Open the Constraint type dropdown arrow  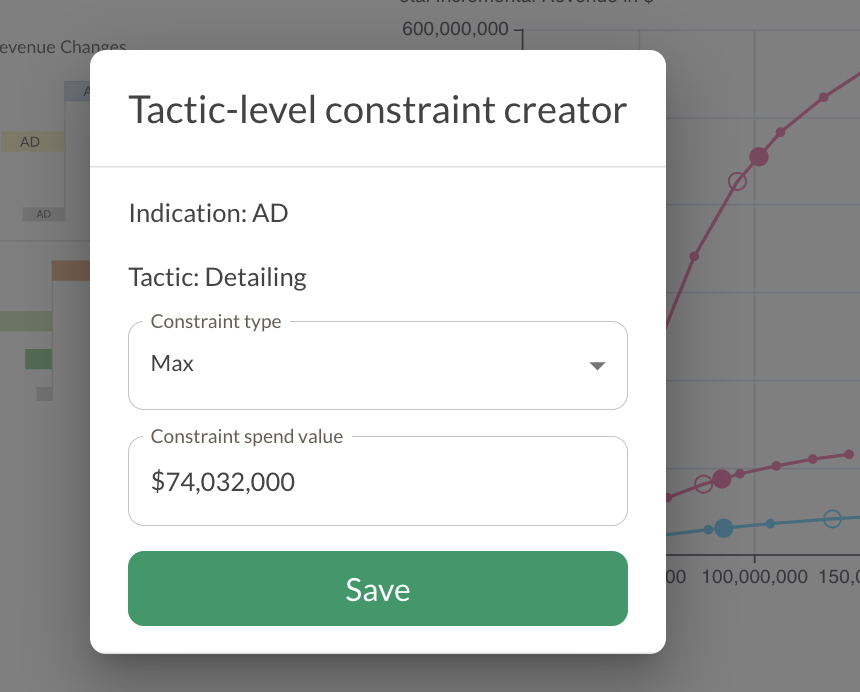pos(597,366)
